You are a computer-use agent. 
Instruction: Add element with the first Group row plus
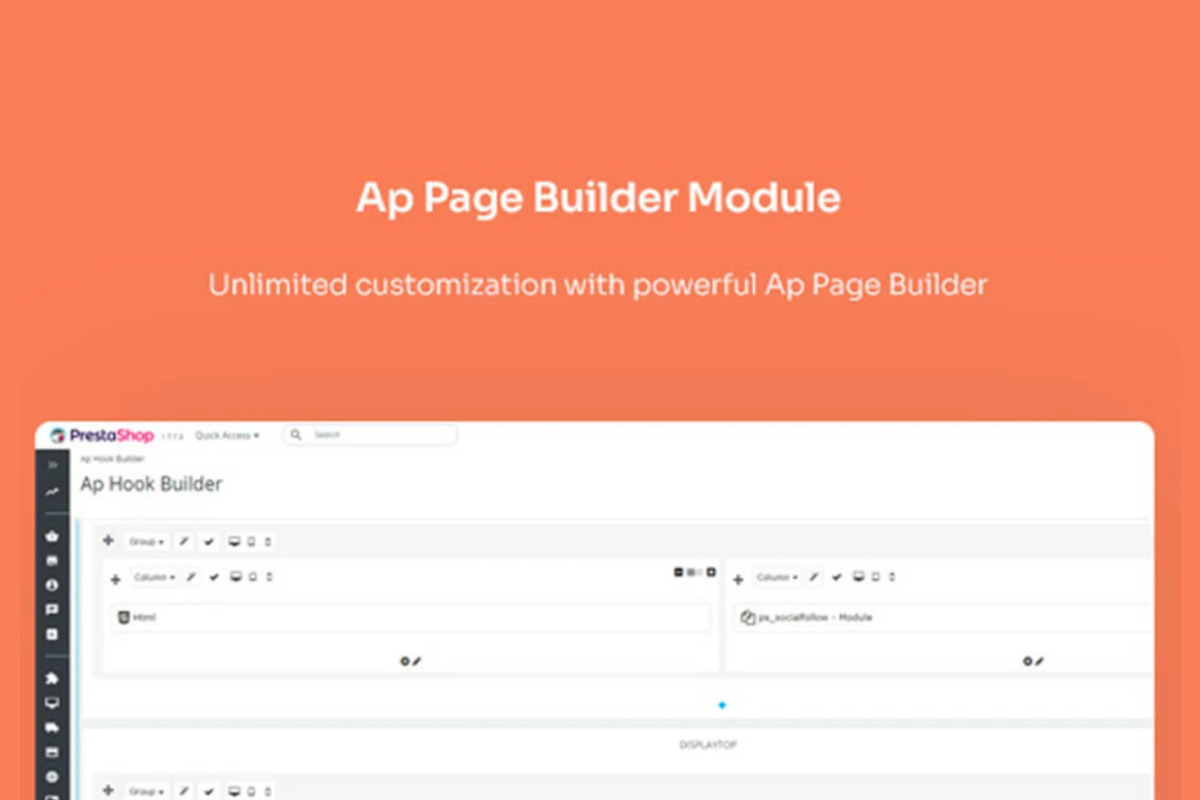108,541
